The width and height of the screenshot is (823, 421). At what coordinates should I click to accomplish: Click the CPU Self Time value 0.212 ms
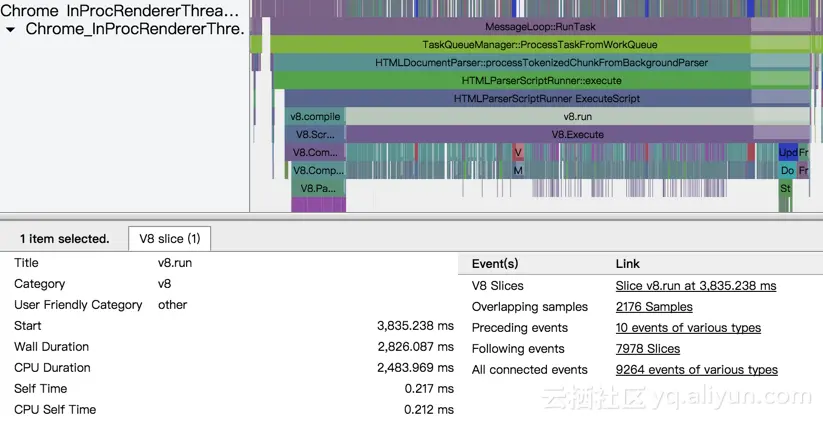[x=429, y=409]
